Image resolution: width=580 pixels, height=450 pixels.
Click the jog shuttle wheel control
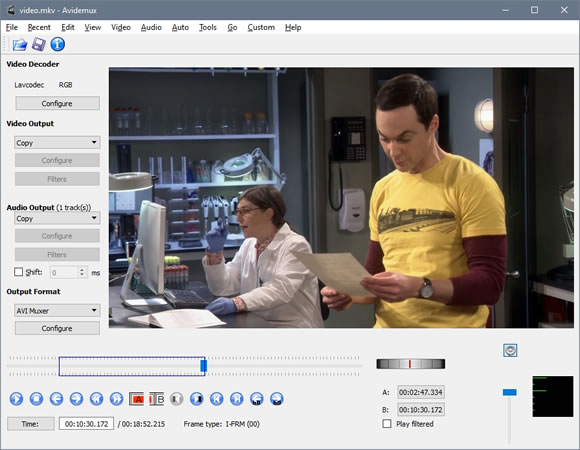pyautogui.click(x=411, y=364)
